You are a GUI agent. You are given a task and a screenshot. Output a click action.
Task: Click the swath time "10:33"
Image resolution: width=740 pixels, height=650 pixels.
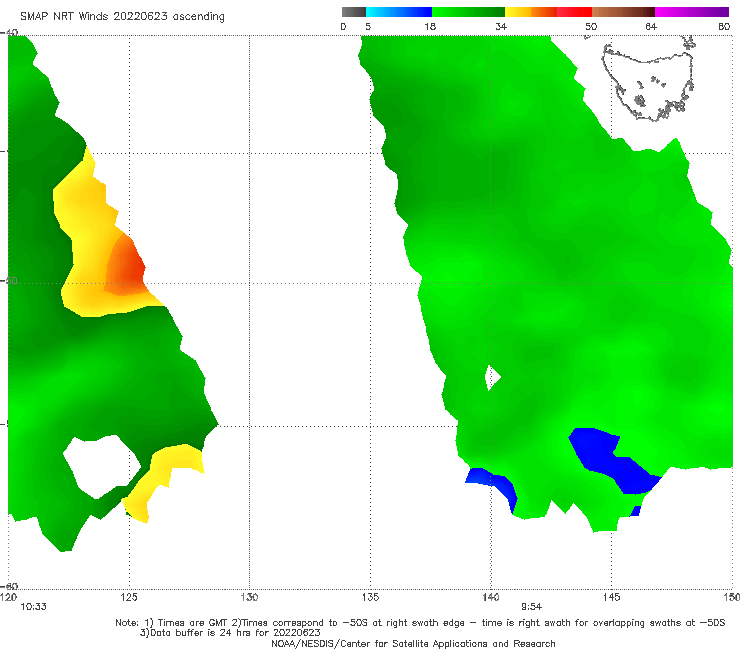click(x=34, y=607)
